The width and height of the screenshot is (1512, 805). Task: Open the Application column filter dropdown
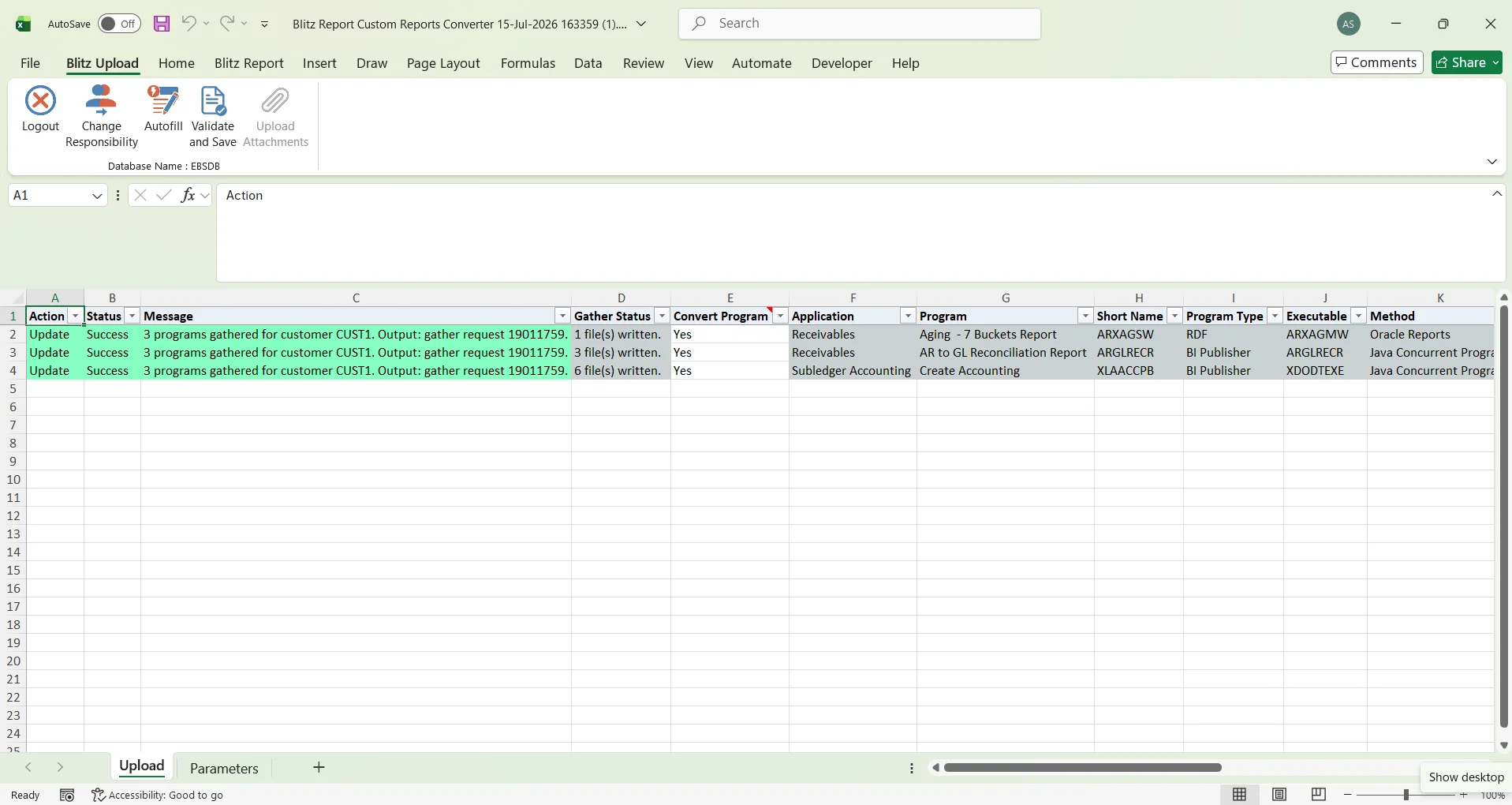click(909, 316)
